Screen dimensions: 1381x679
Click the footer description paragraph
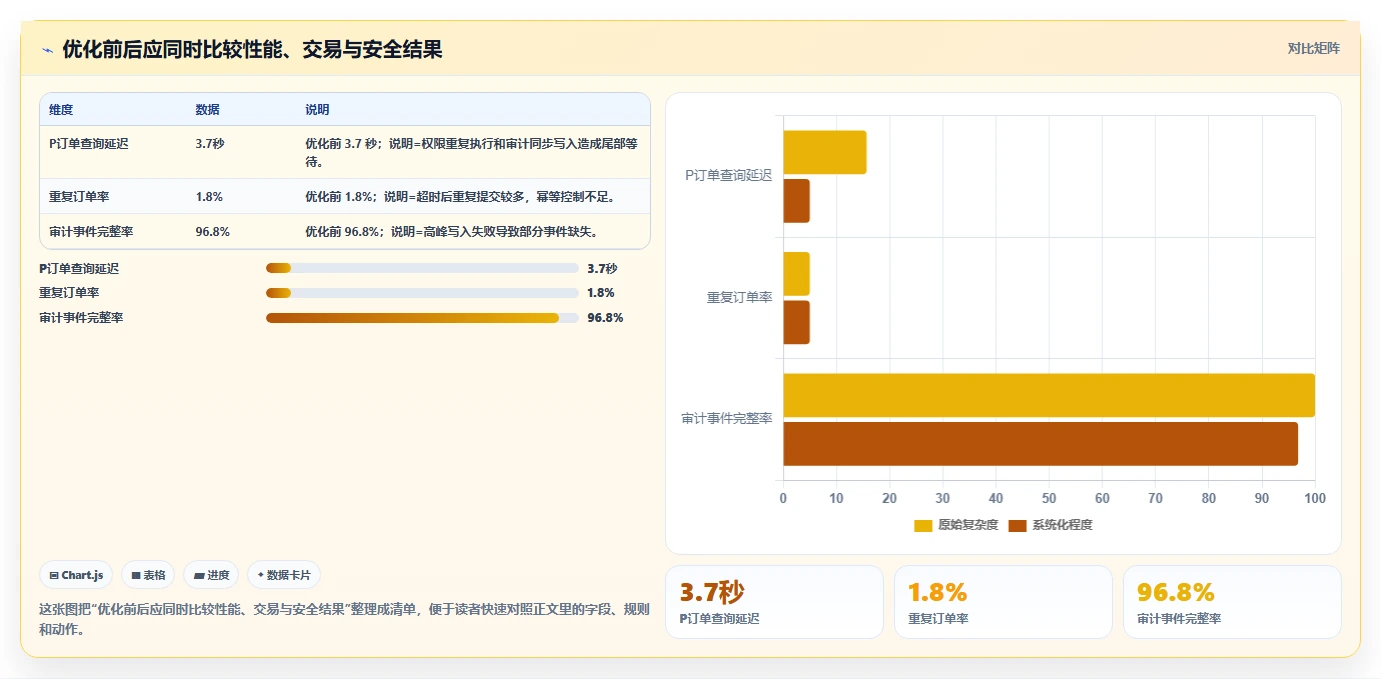click(344, 619)
